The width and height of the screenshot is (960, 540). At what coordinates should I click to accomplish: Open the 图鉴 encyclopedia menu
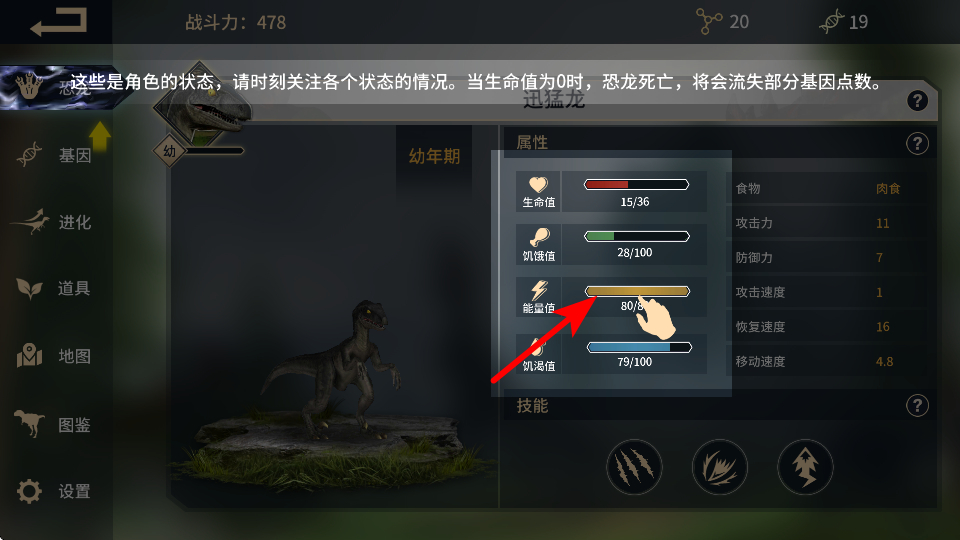click(55, 424)
